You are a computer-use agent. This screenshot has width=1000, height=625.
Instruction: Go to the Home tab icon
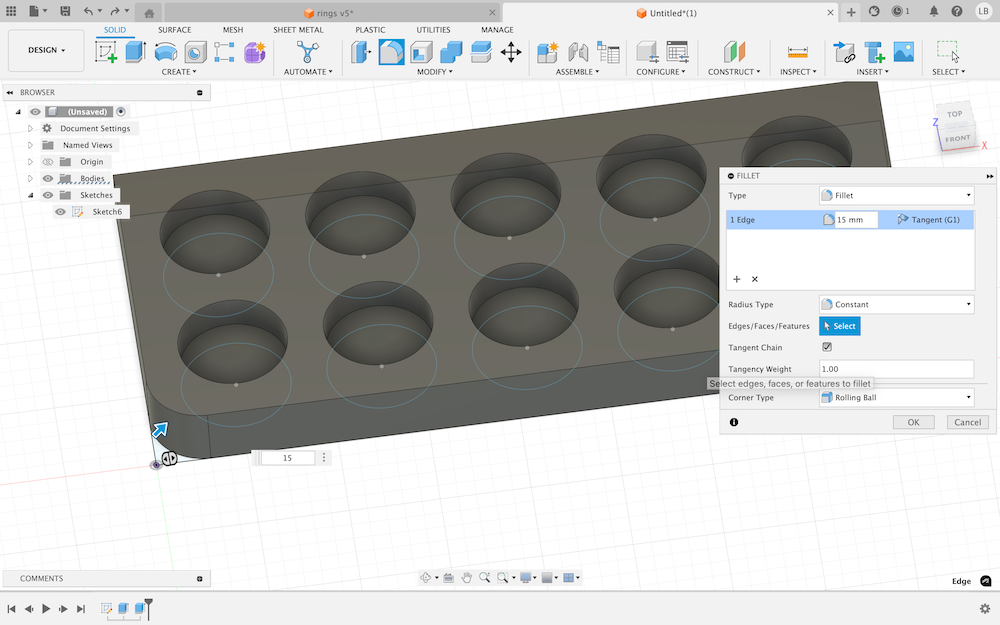tap(149, 13)
